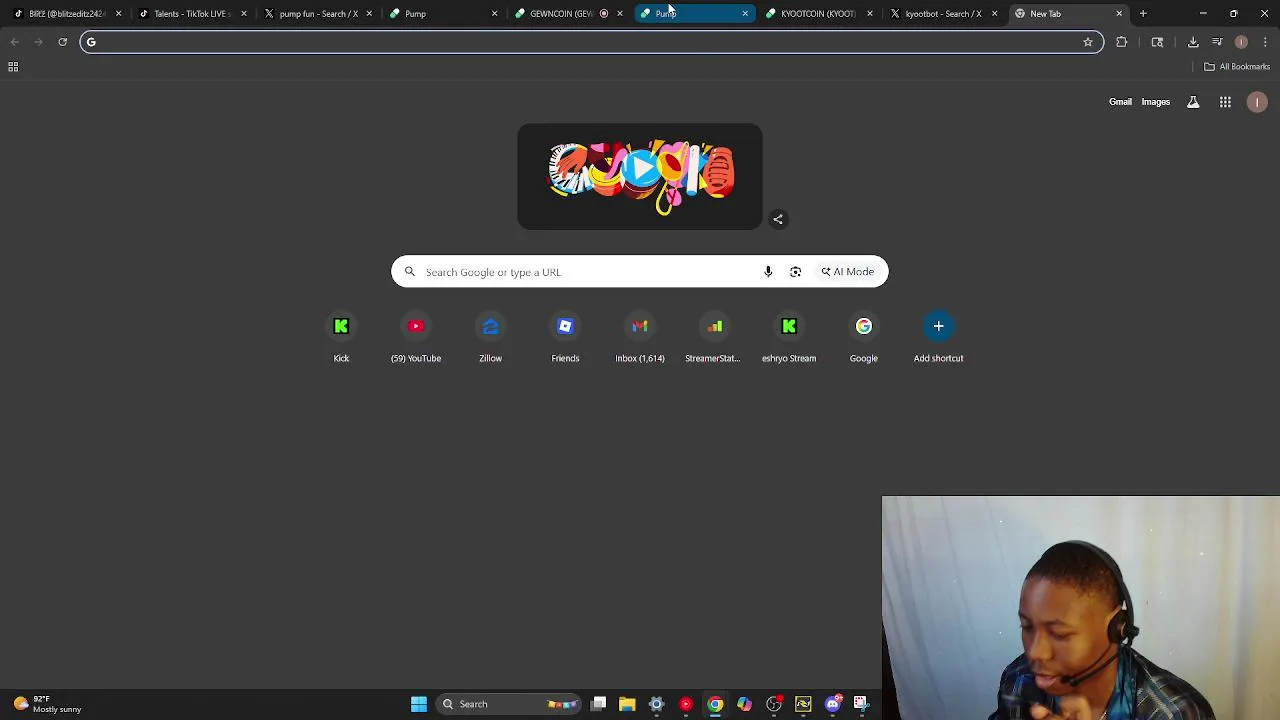Open the media controls toolbar icon
The width and height of the screenshot is (1280, 720).
tap(1217, 42)
